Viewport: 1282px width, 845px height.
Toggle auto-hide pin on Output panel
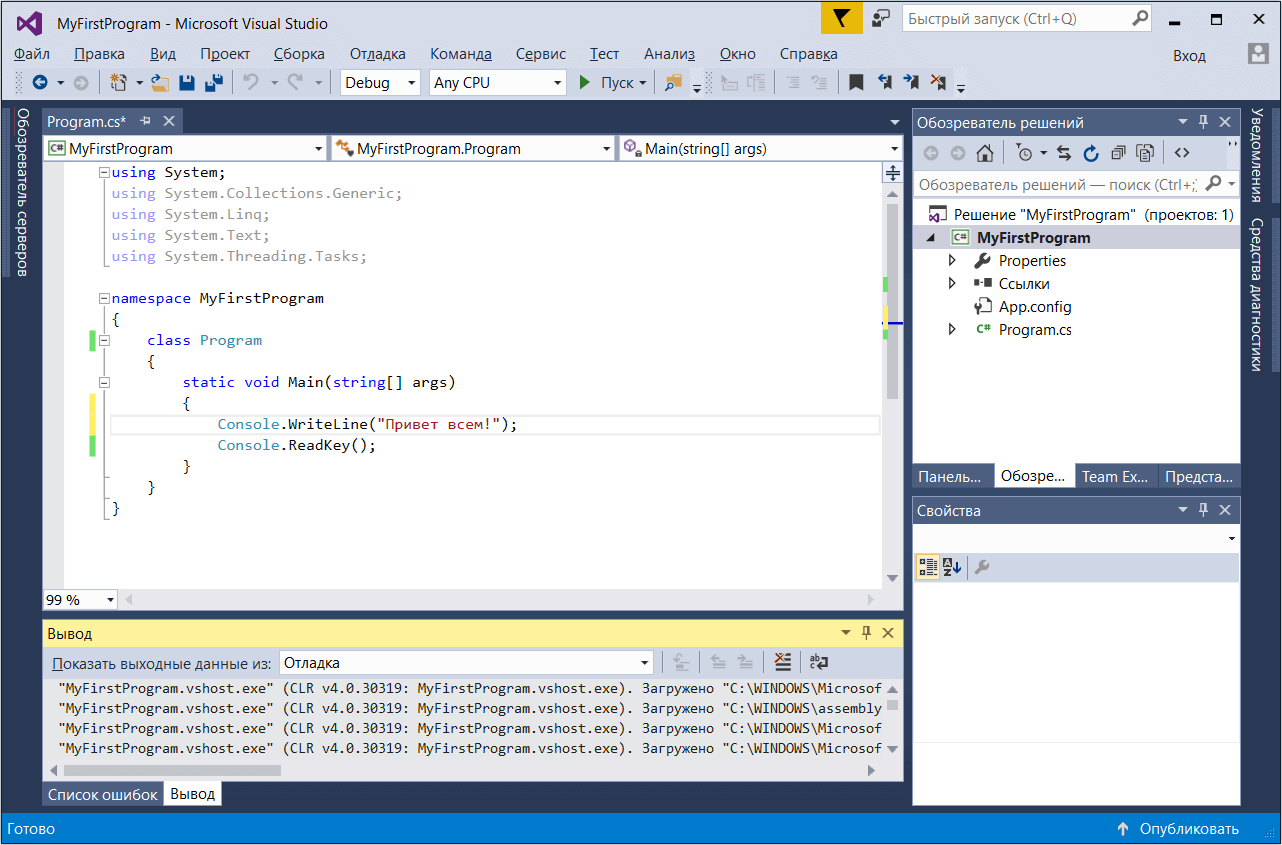pyautogui.click(x=867, y=633)
